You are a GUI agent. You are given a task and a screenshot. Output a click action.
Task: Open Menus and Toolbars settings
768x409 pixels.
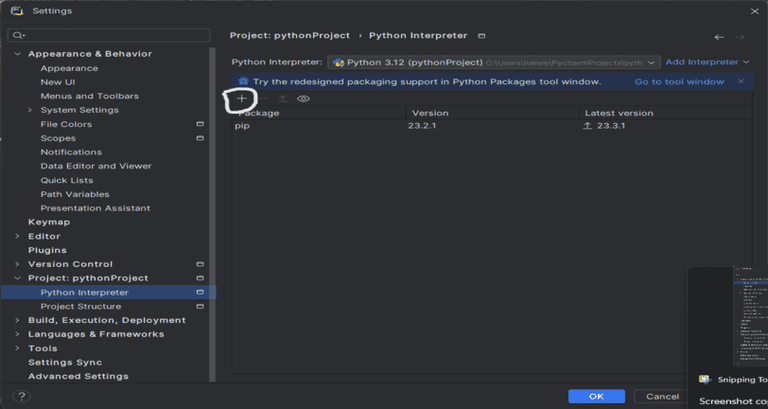(90, 96)
